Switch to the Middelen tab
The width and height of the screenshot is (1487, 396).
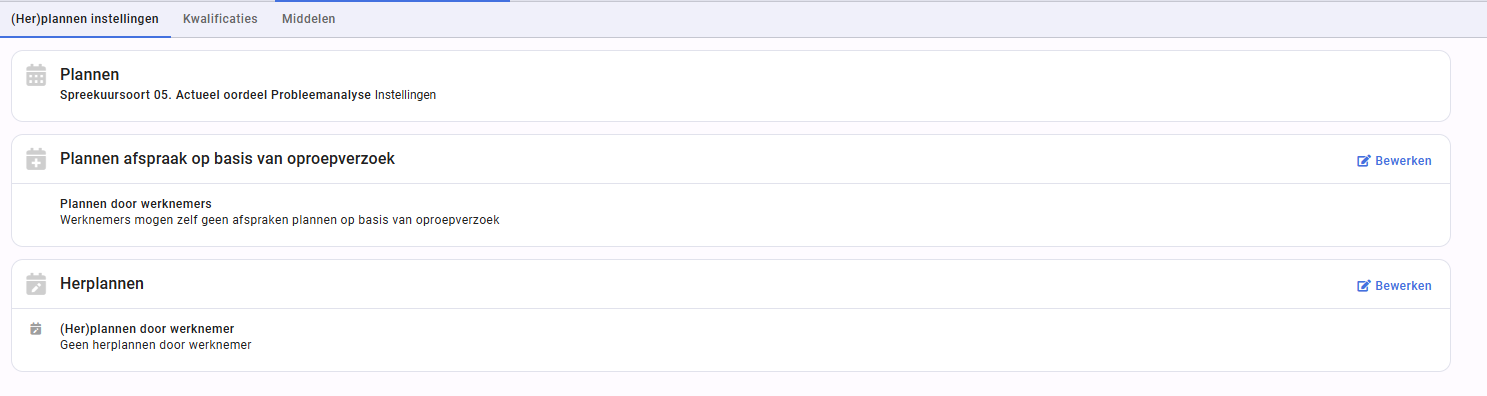pyautogui.click(x=309, y=19)
